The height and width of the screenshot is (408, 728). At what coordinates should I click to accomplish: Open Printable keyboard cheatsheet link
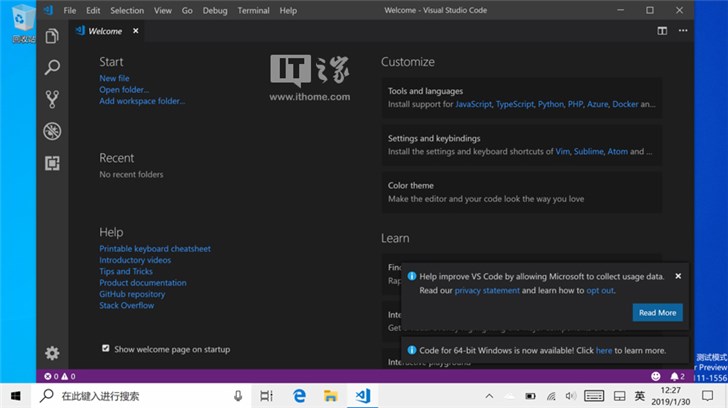pos(155,248)
